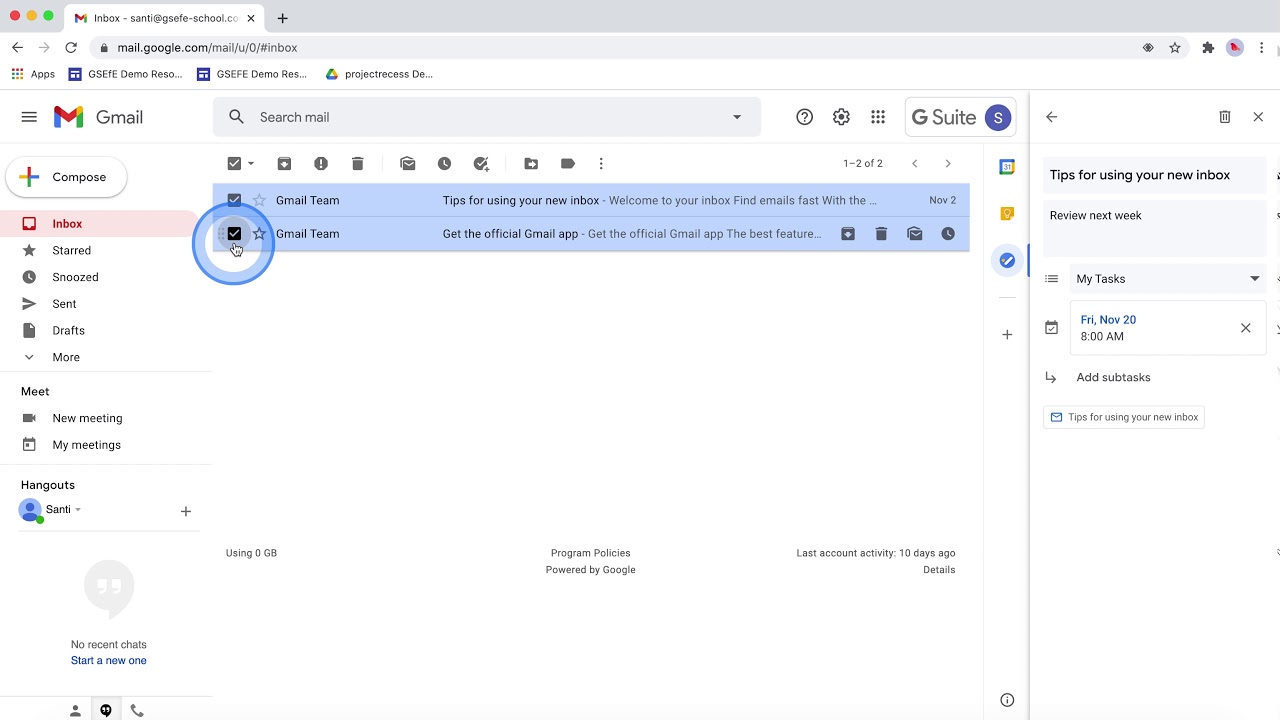Open the Program Policies link
The height and width of the screenshot is (720, 1280).
pos(590,553)
